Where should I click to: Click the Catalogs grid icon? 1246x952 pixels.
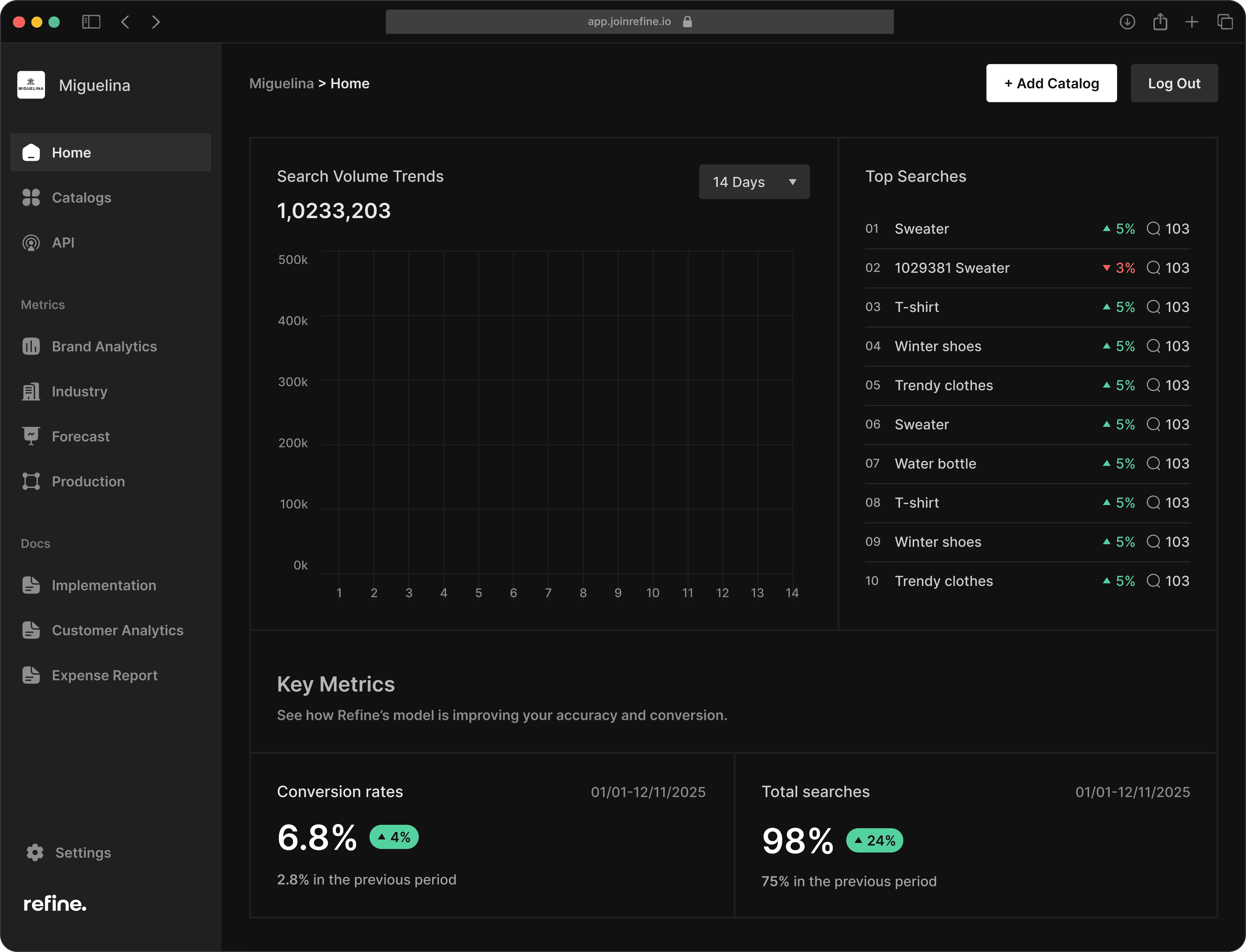tap(31, 198)
